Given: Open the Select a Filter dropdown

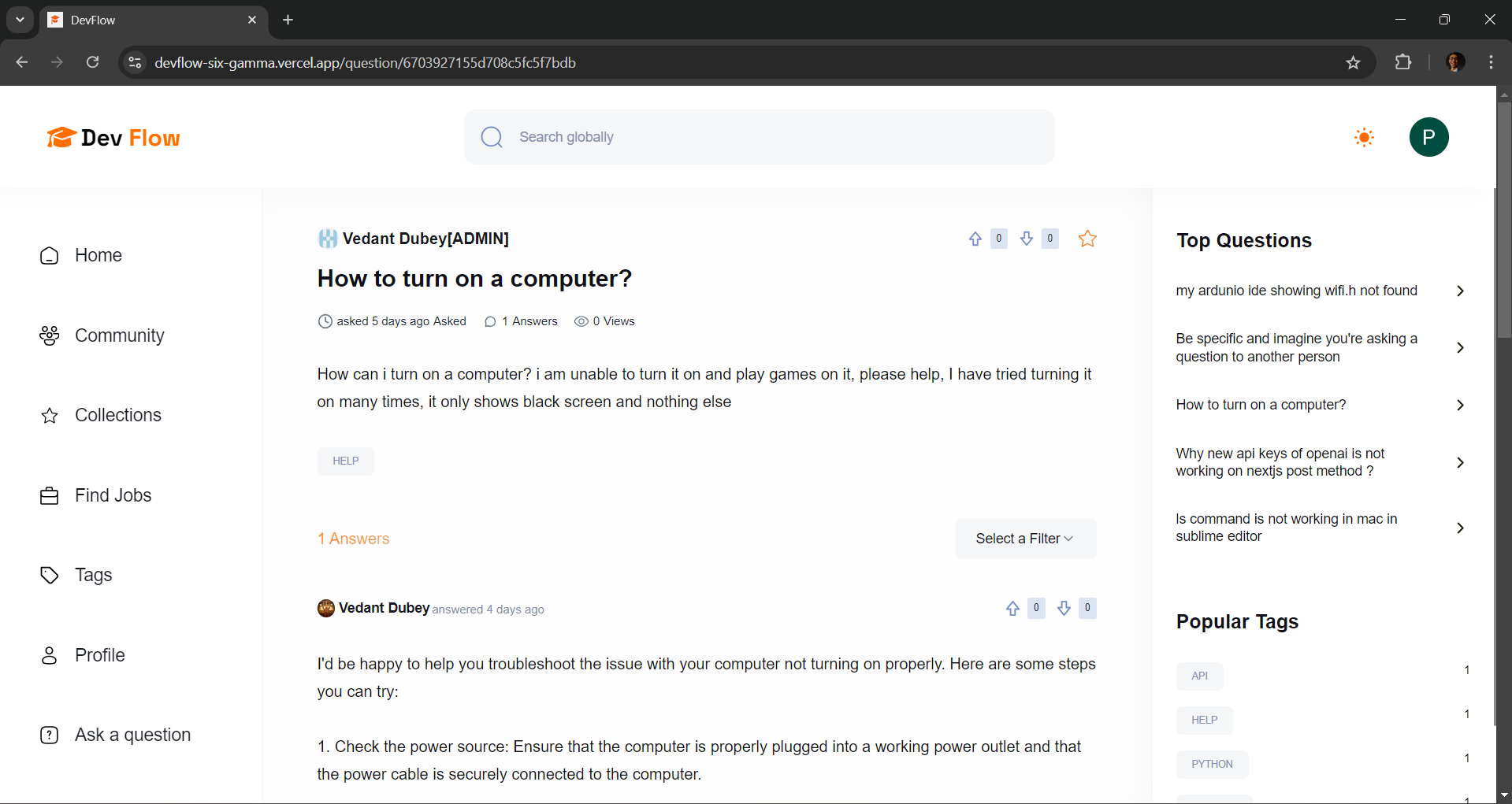Looking at the screenshot, I should [x=1025, y=539].
